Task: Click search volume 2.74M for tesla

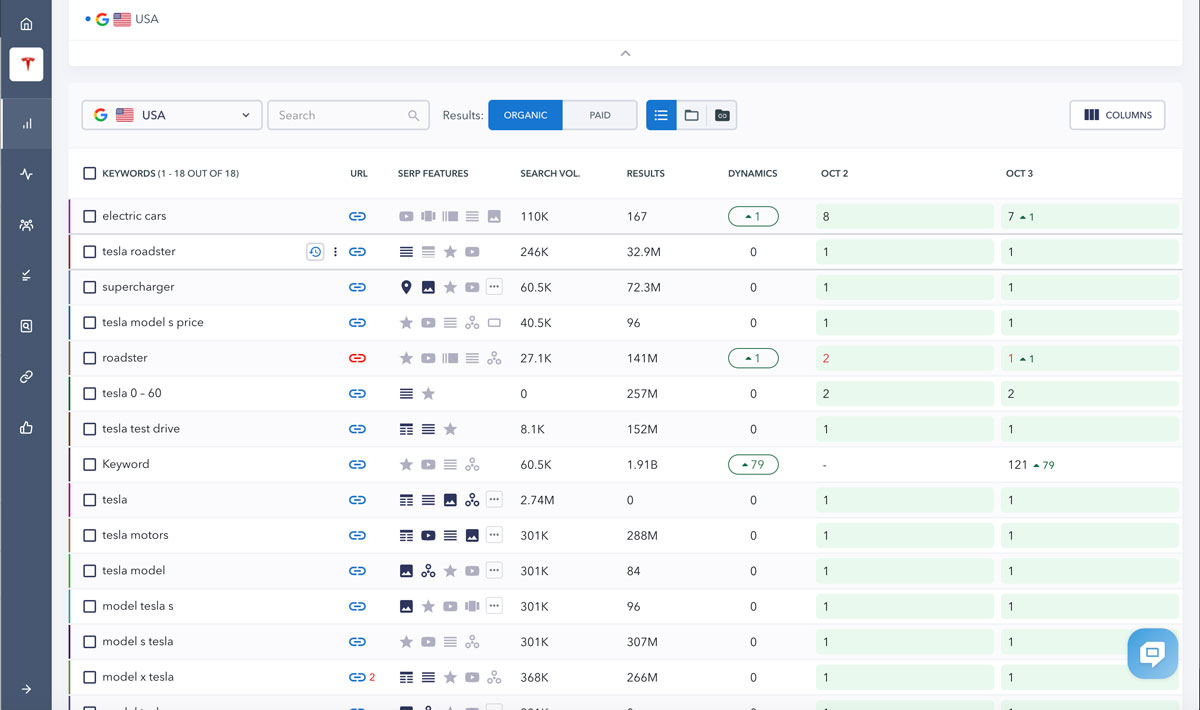Action: pos(537,500)
